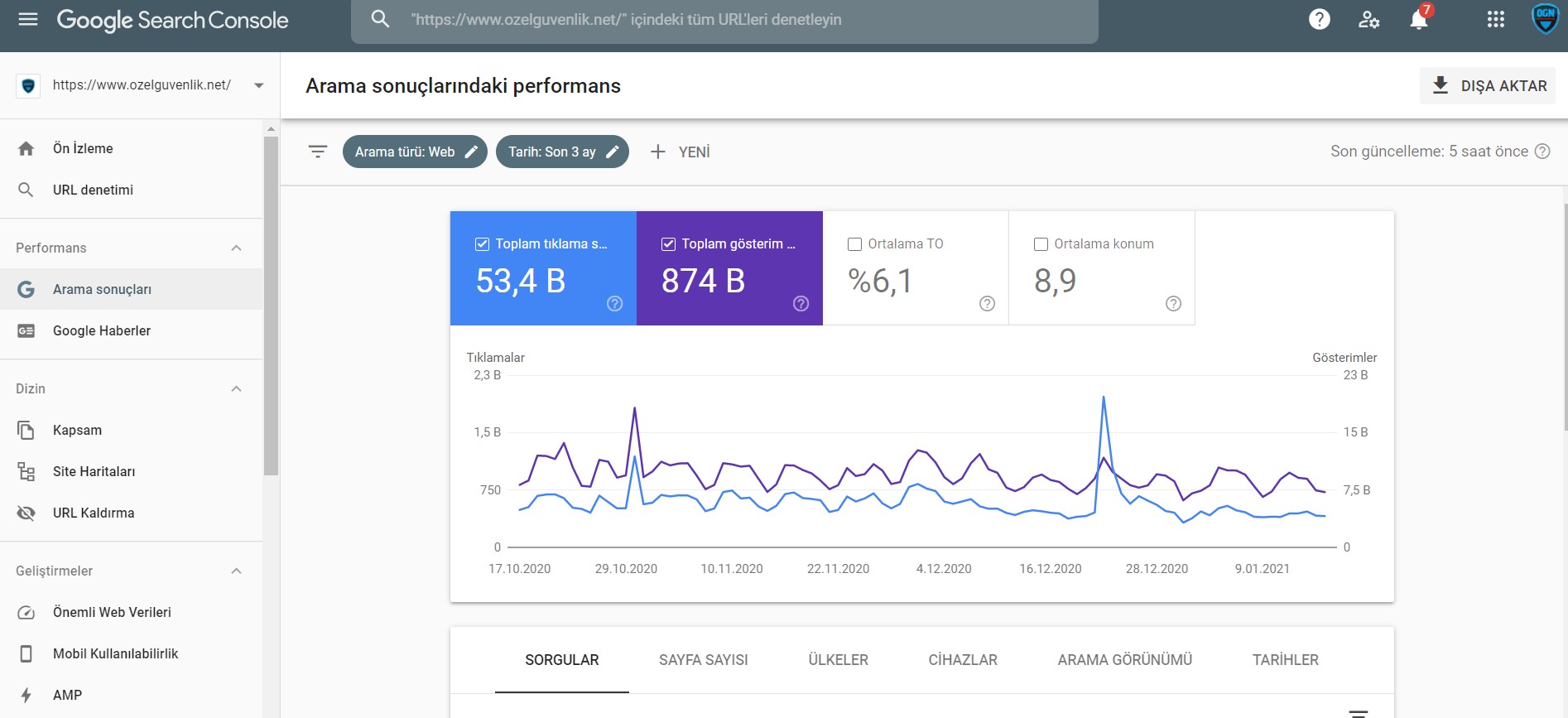Click the AMP lightning icon
Viewport: 1568px width, 718px height.
[26, 695]
